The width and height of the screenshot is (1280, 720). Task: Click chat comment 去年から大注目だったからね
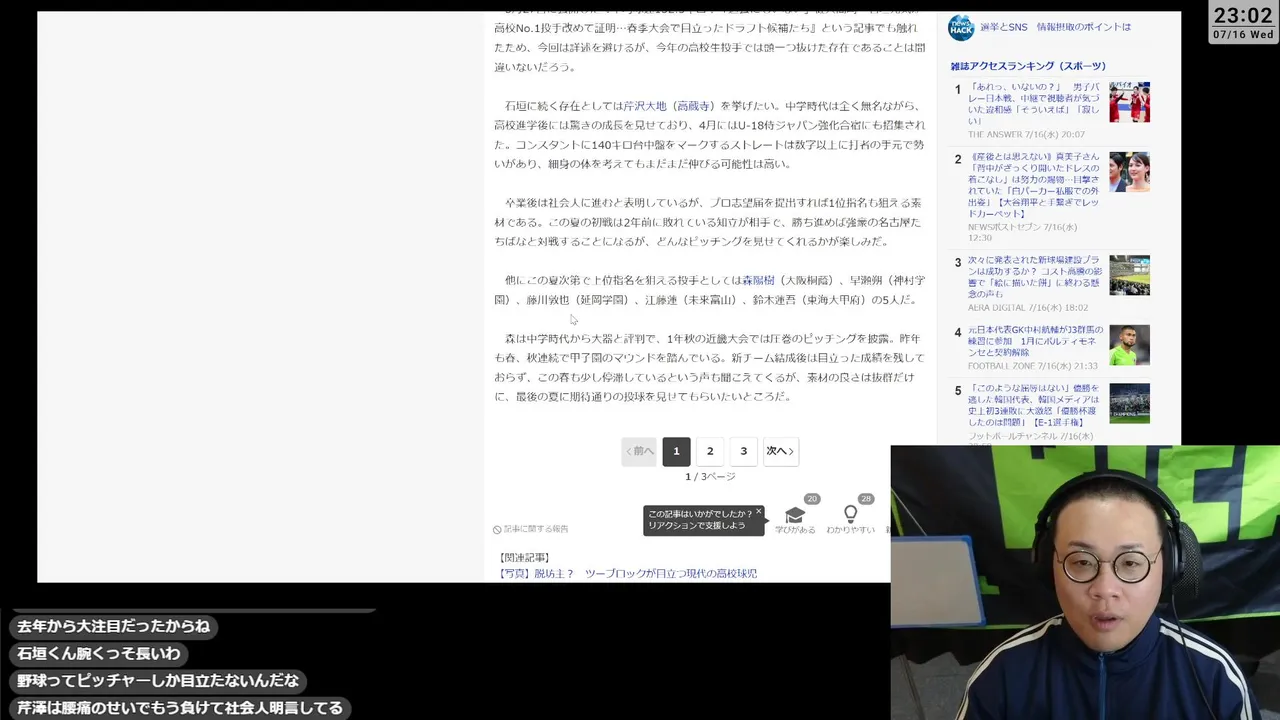pyautogui.click(x=113, y=626)
